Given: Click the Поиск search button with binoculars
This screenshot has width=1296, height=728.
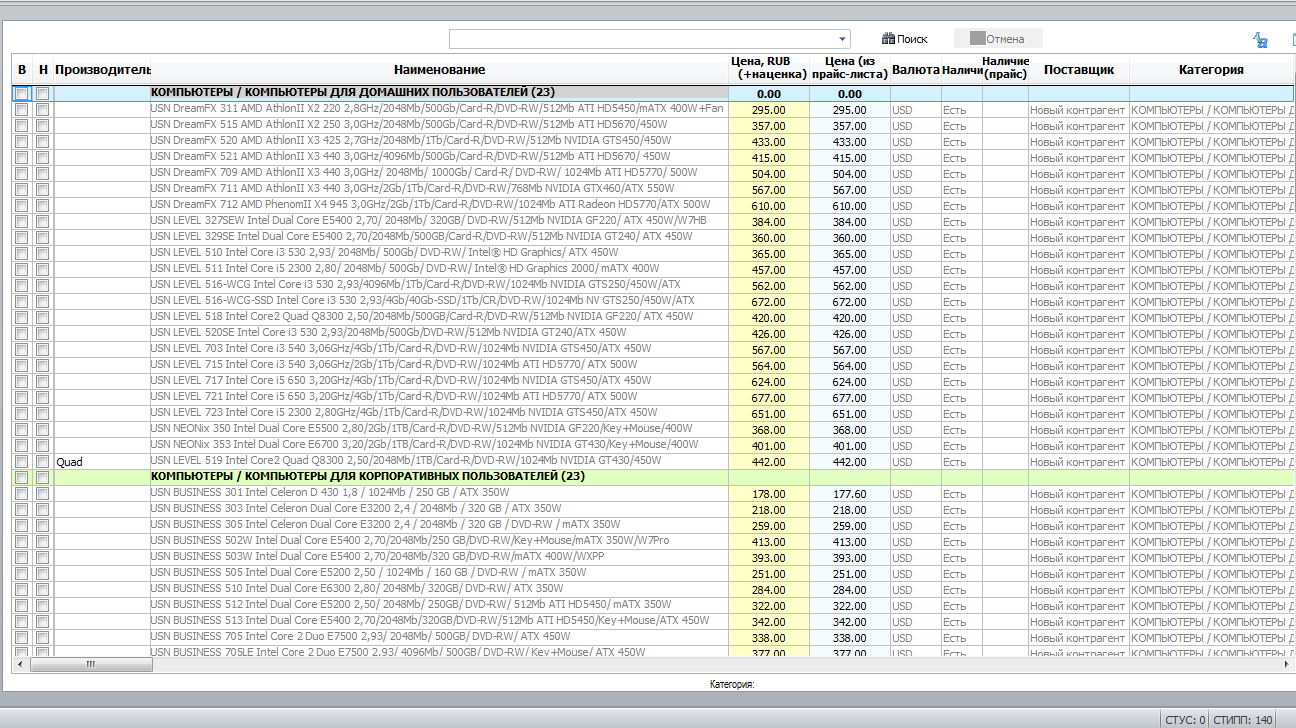Looking at the screenshot, I should coord(905,39).
